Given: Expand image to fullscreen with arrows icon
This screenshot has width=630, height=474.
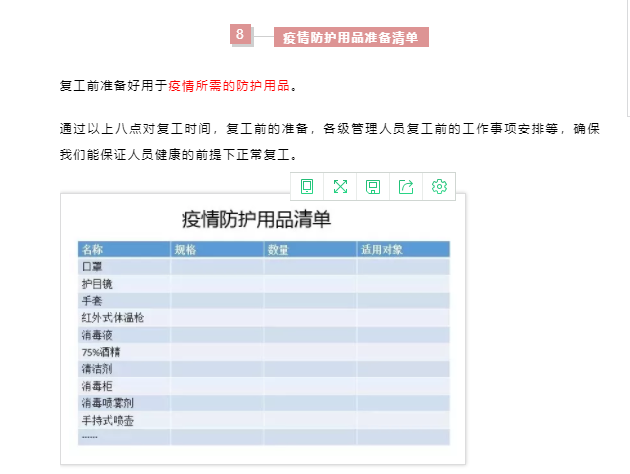Looking at the screenshot, I should click(340, 187).
